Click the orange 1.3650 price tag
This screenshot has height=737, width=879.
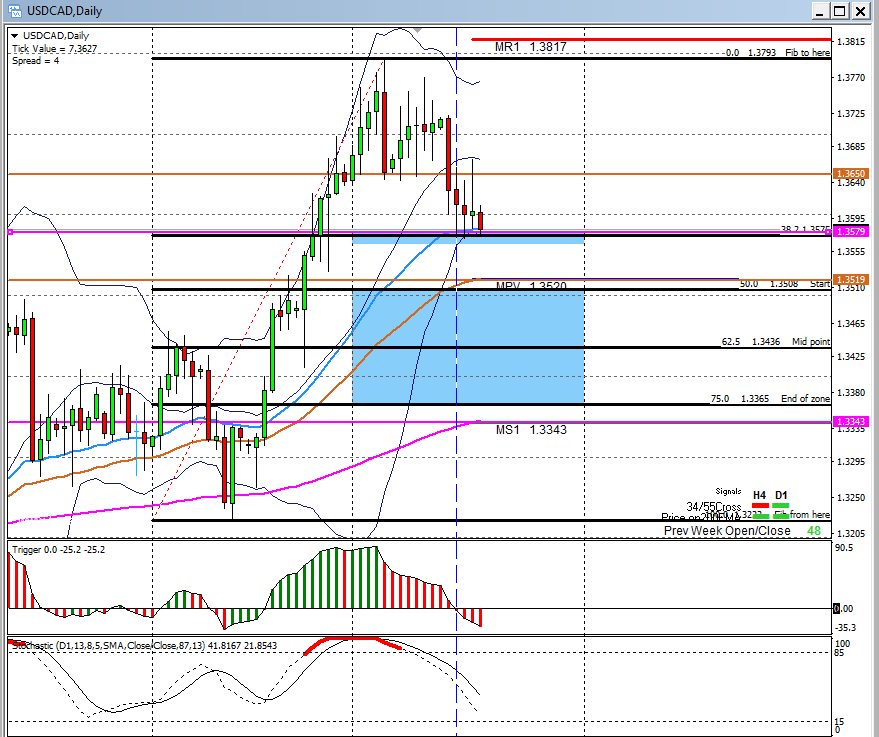point(850,174)
